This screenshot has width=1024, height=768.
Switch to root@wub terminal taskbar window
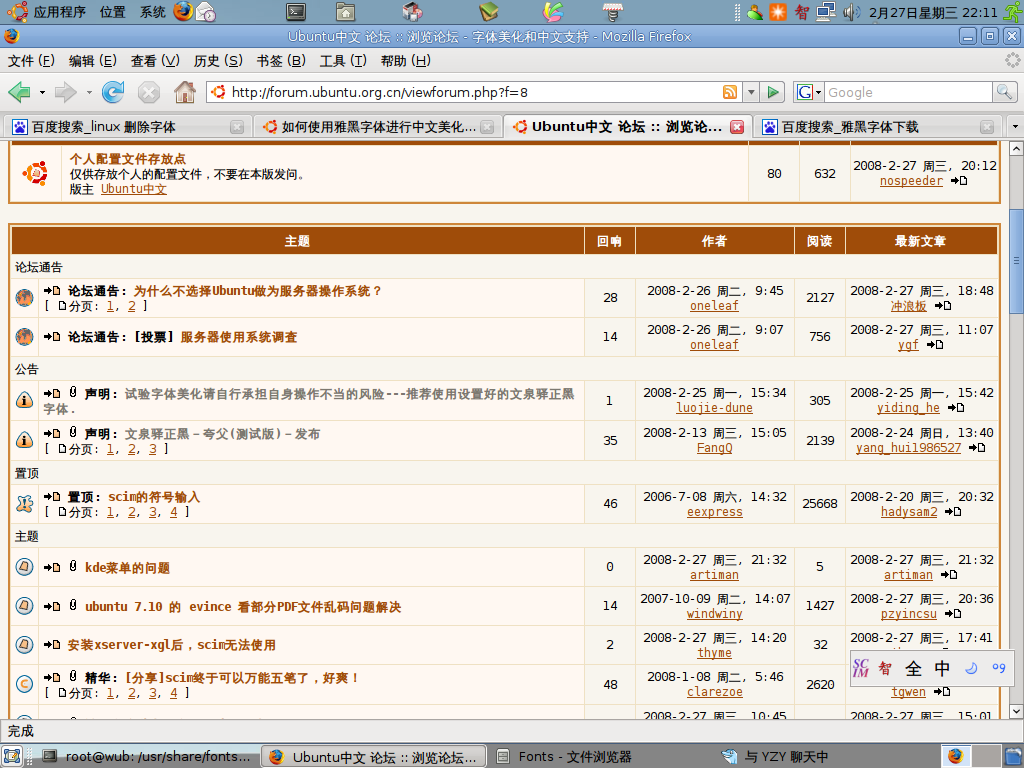click(x=147, y=756)
